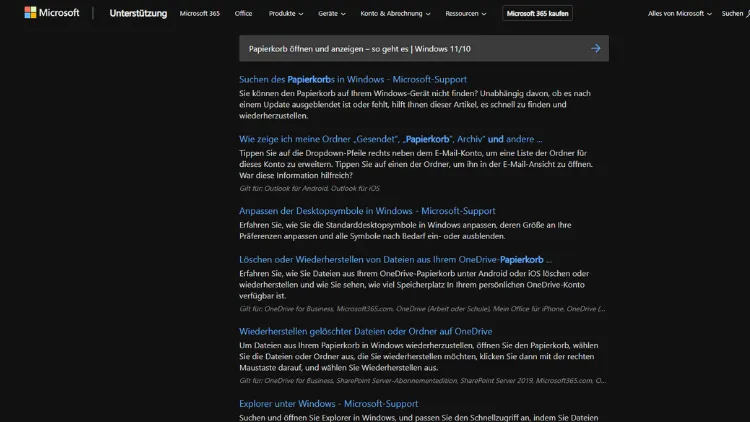750x422 pixels.
Task: Expand Konto & Abrechnung dropdown
Action: 395,13
